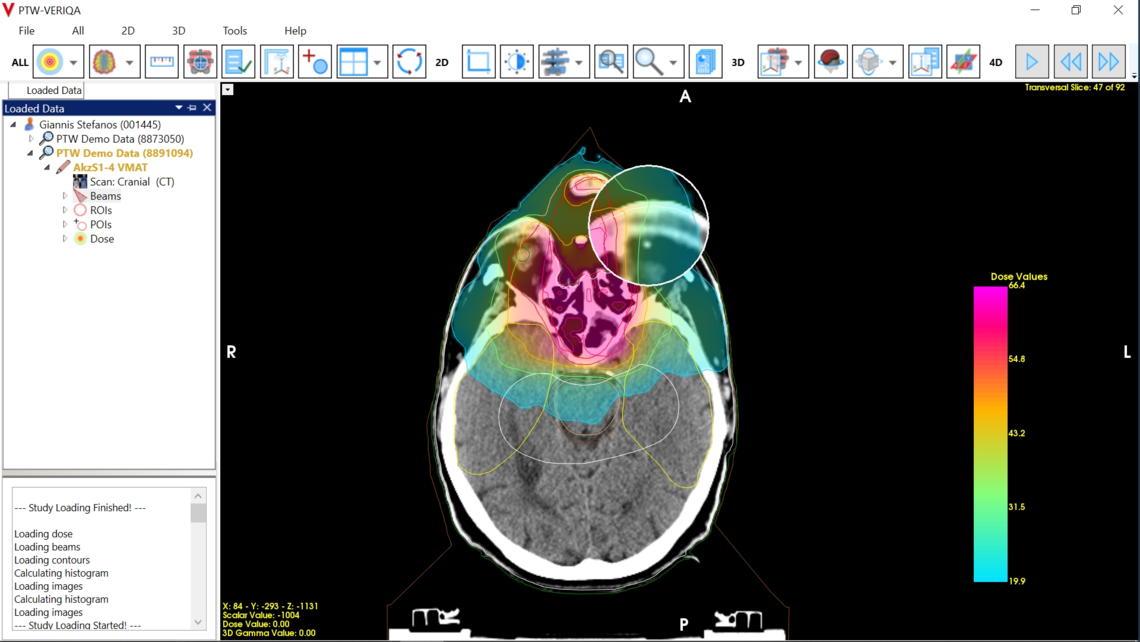Click the play forward slice button
The height and width of the screenshot is (642, 1140).
pos(1031,61)
